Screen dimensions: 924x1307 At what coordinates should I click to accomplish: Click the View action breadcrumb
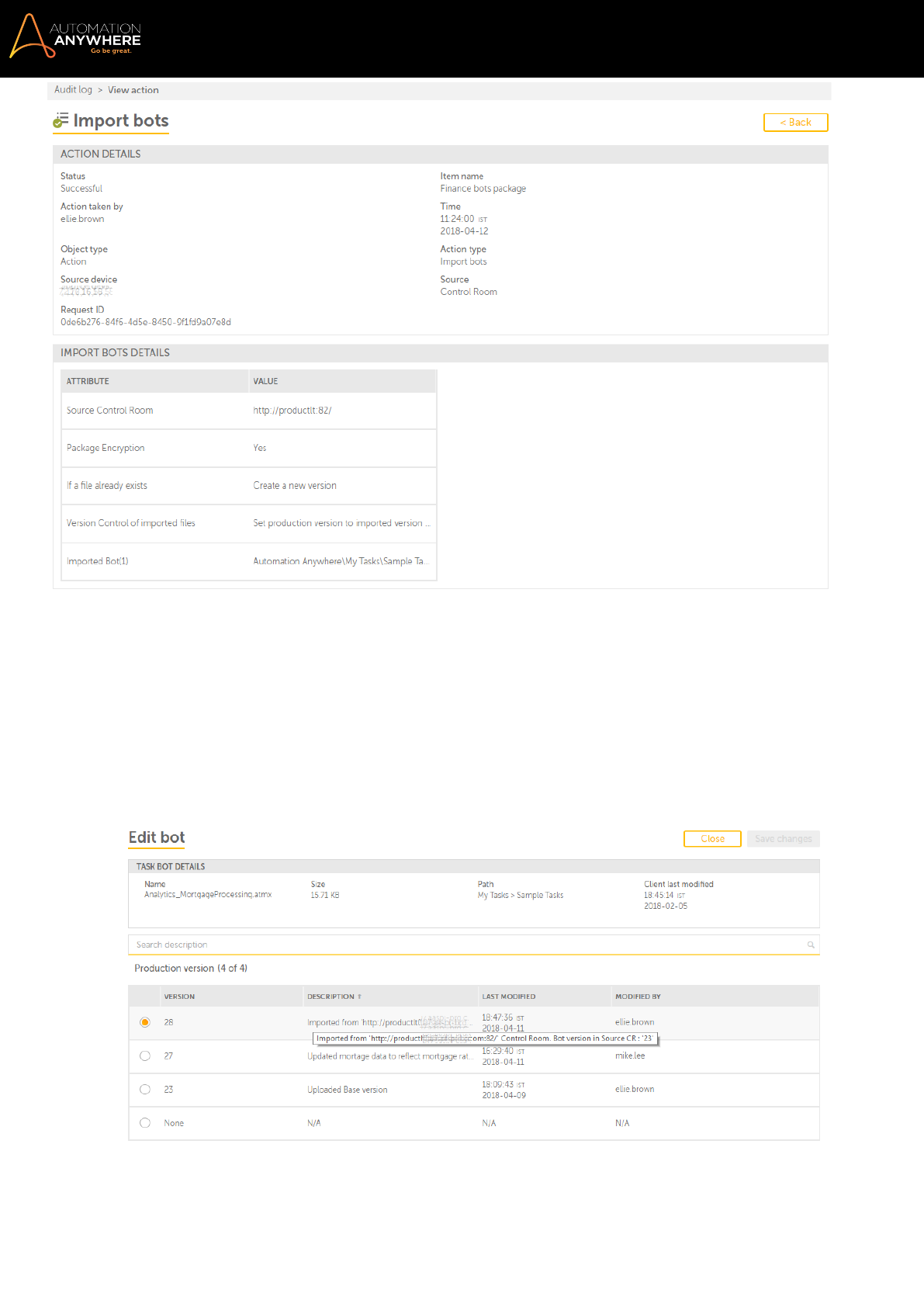click(133, 90)
